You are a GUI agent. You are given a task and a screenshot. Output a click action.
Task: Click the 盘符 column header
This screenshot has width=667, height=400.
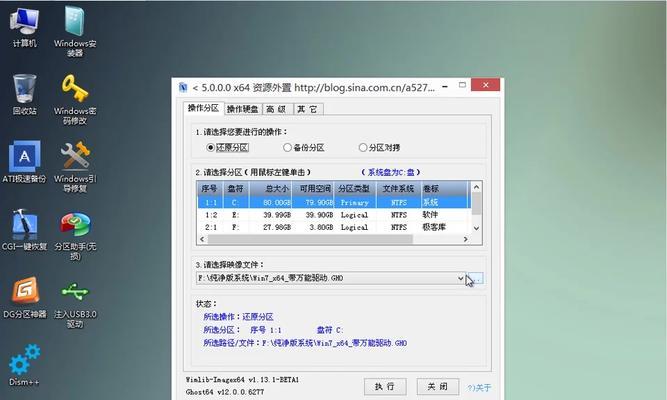tap(236, 189)
